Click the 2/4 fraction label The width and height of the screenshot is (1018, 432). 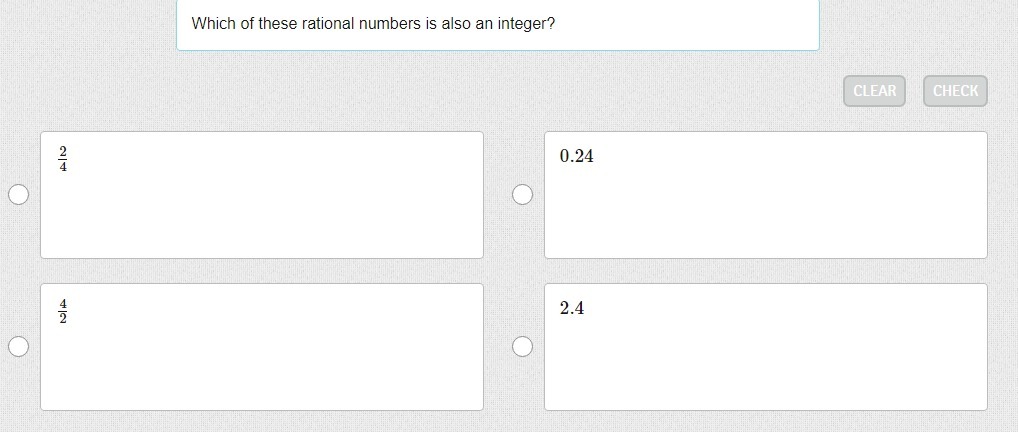pyautogui.click(x=63, y=159)
